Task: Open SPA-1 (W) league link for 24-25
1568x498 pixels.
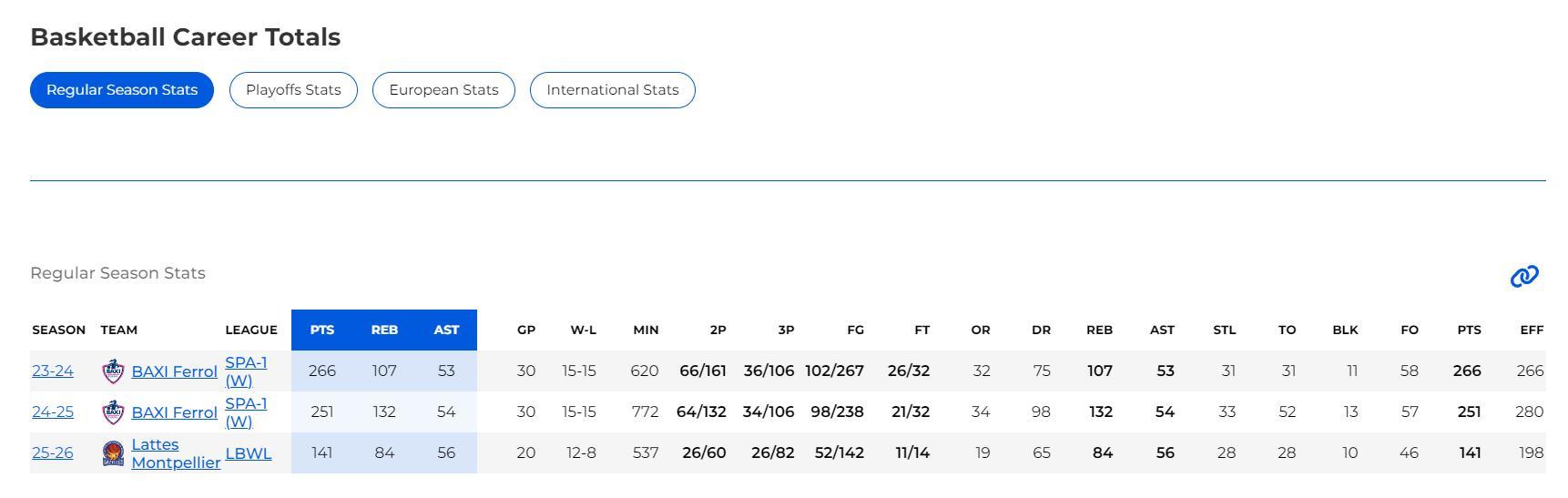Action: 246,412
